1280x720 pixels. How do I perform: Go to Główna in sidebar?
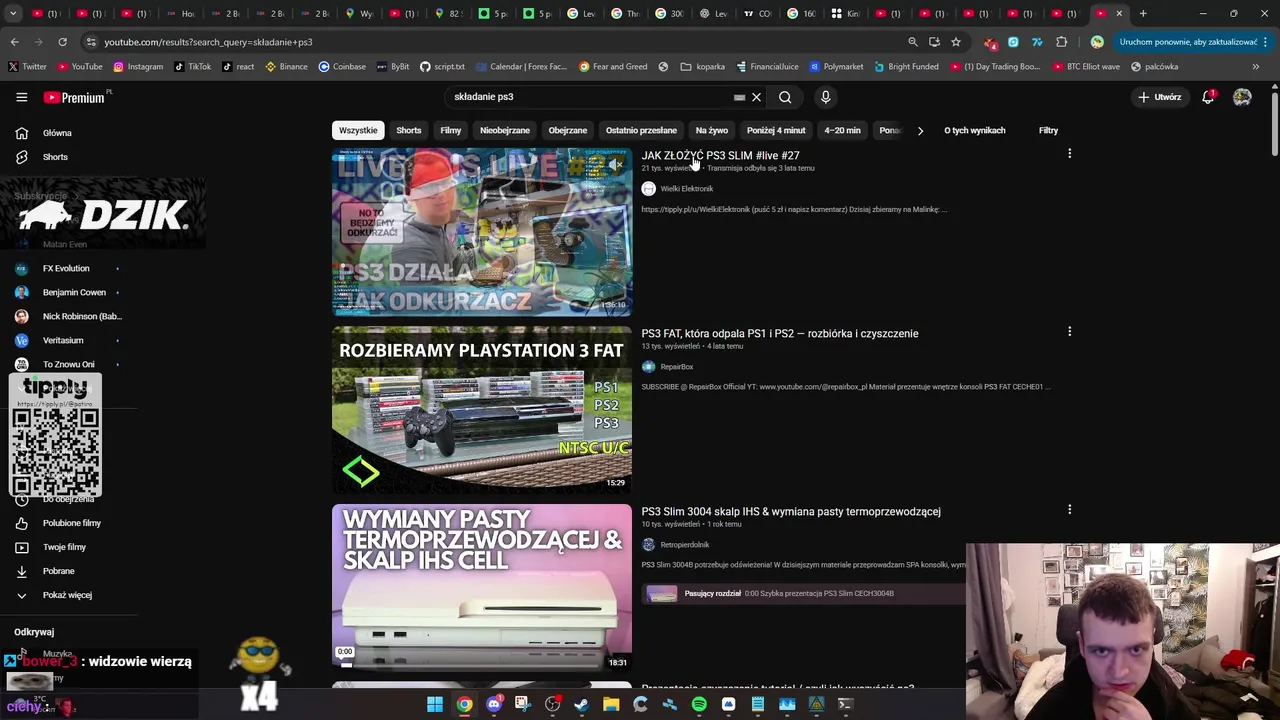[x=57, y=133]
